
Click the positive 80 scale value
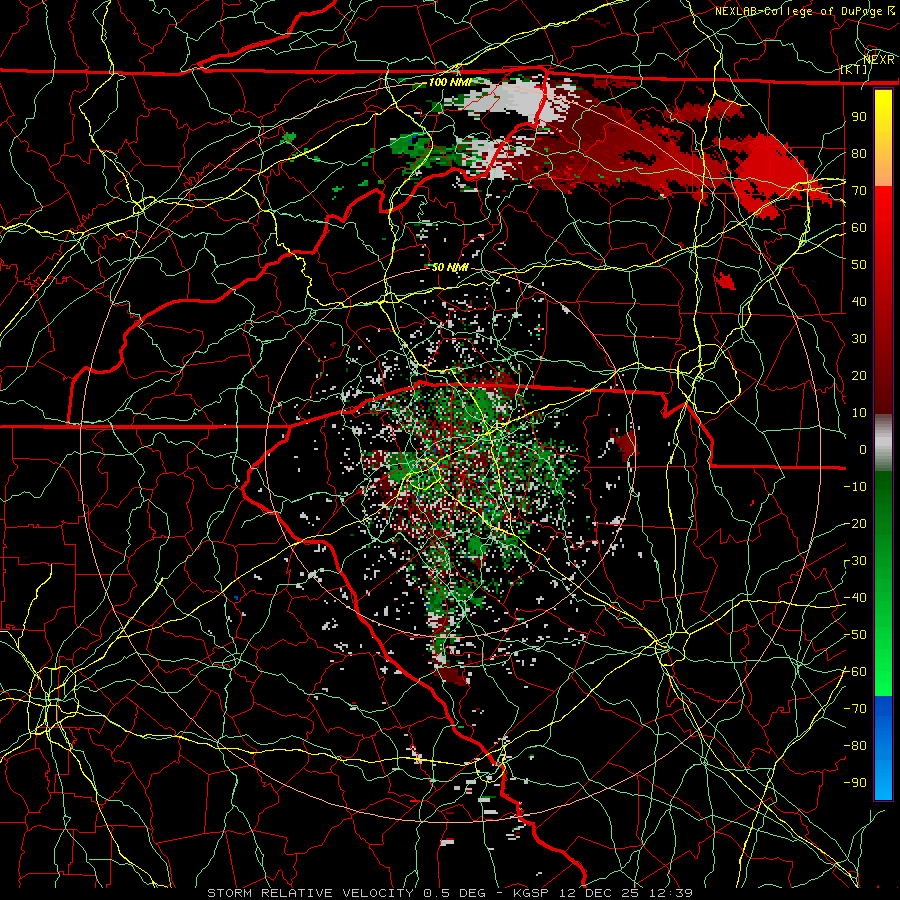click(859, 154)
